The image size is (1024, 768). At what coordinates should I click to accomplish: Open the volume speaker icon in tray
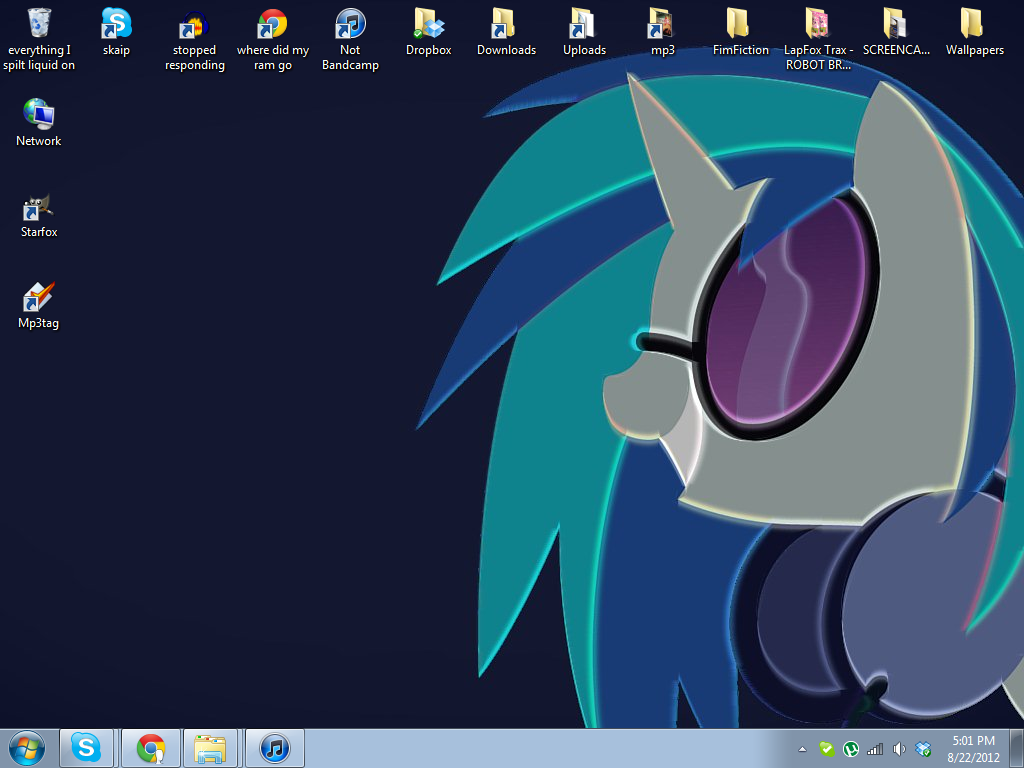(899, 749)
